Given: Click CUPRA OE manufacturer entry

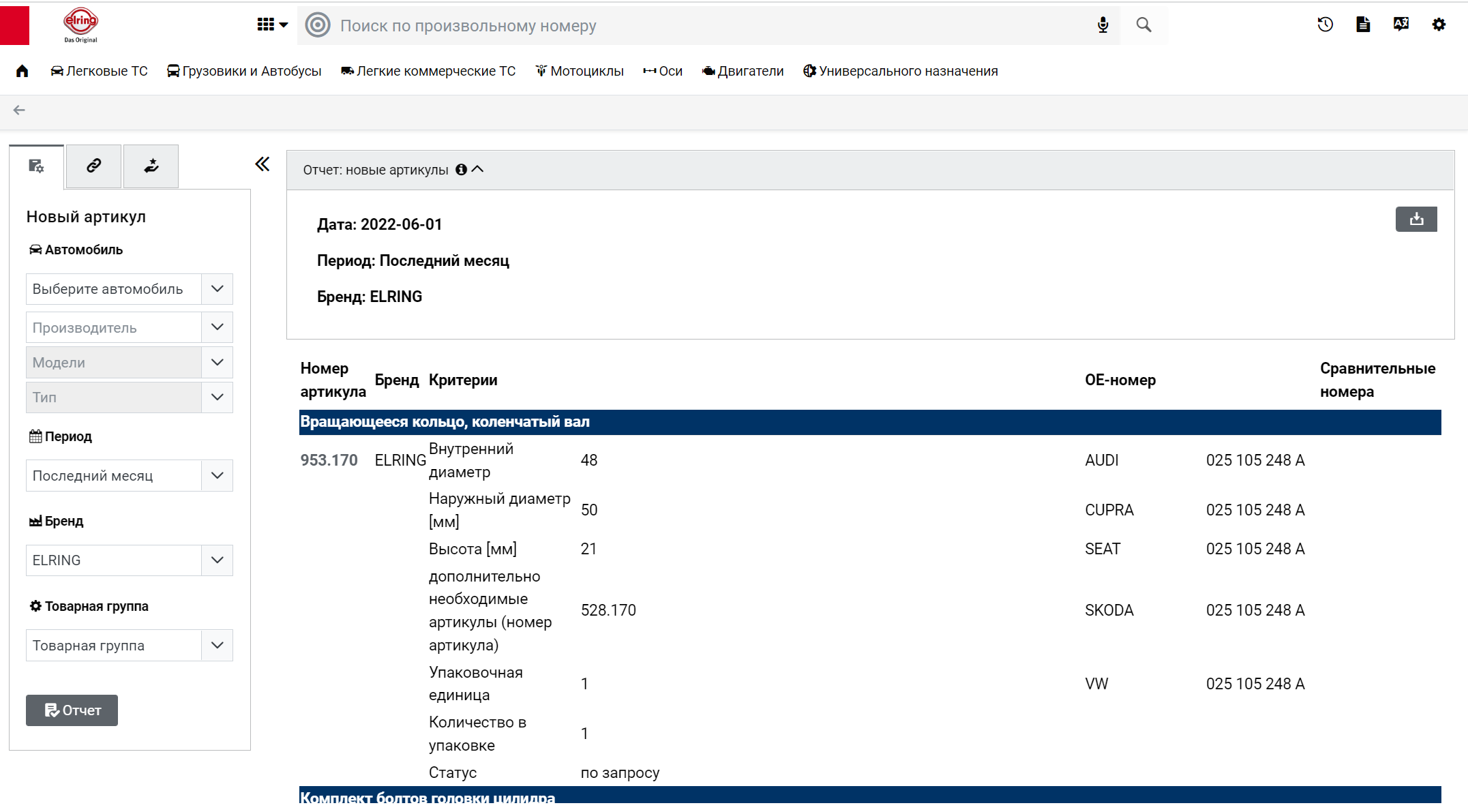Looking at the screenshot, I should click(x=1109, y=510).
